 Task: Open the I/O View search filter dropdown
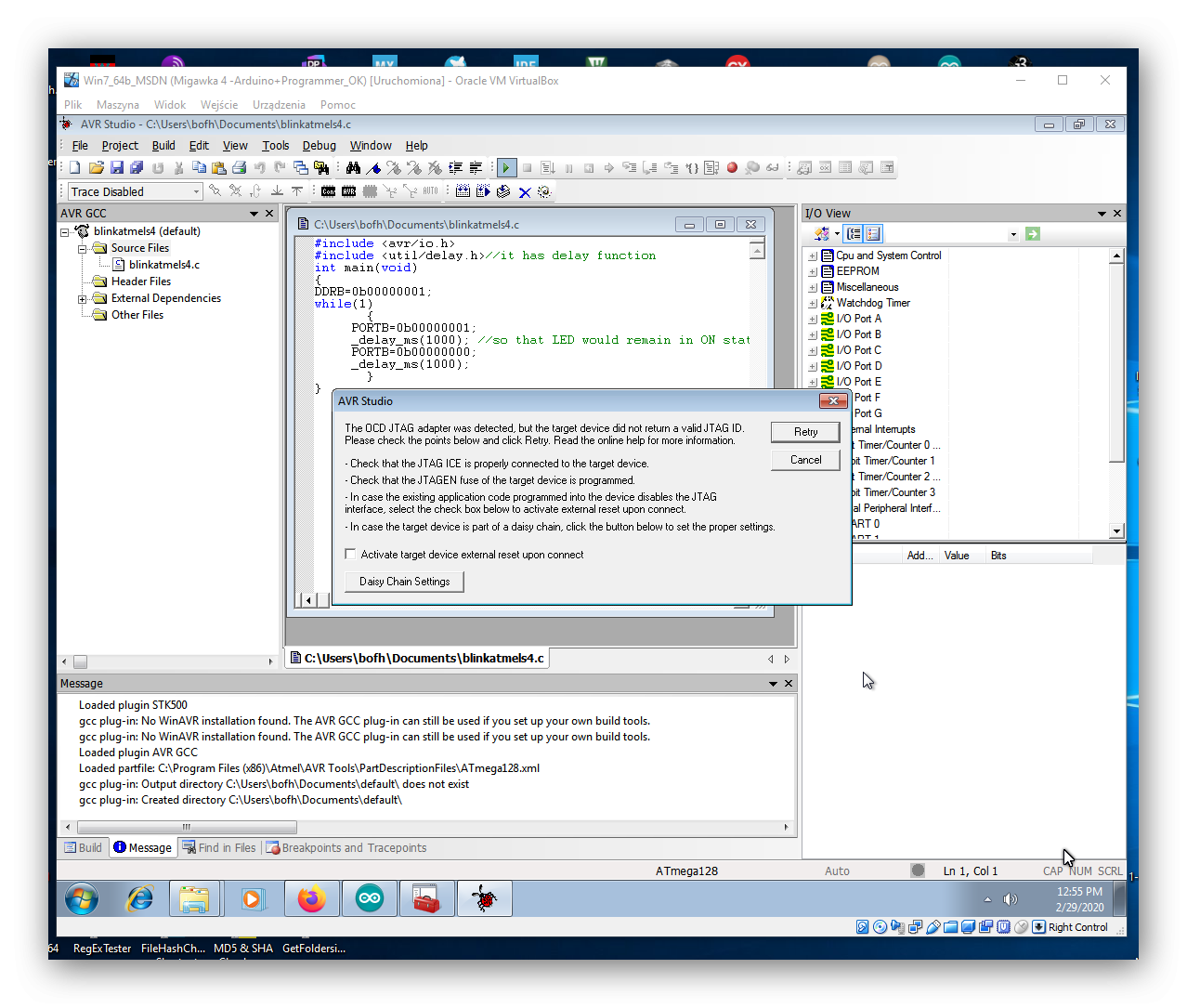(x=1013, y=235)
